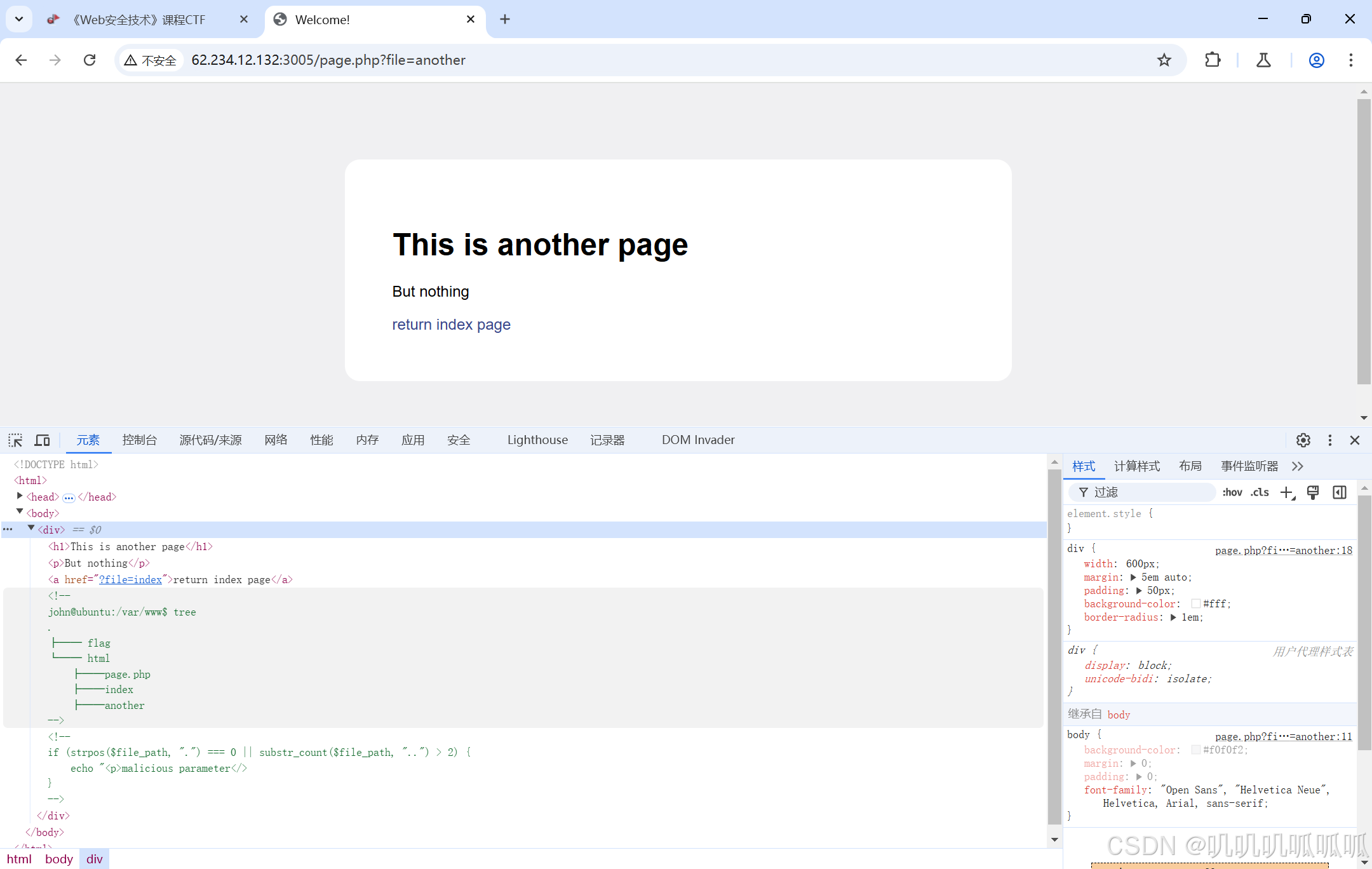Click the return index page link
The height and width of the screenshot is (869, 1372).
tap(451, 325)
